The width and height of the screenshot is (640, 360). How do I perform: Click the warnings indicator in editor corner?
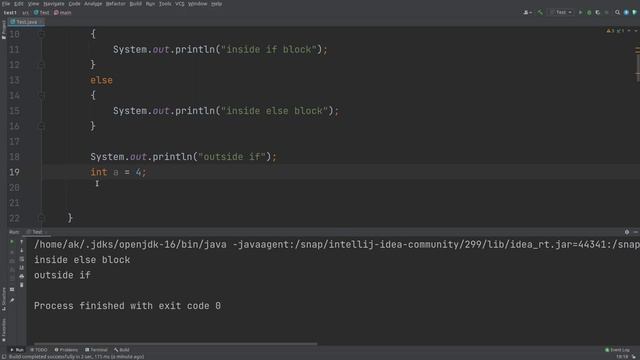pos(616,31)
